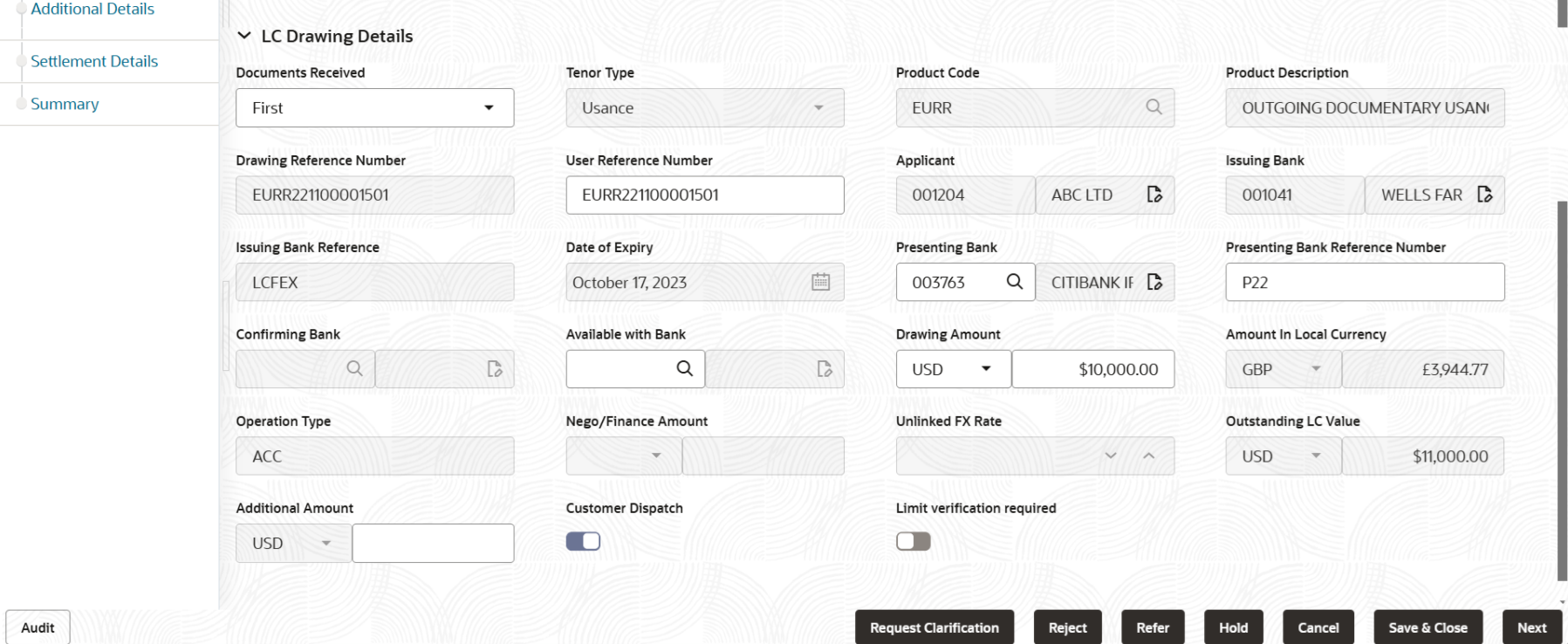This screenshot has width=1568, height=644.
Task: Click the Refer button
Action: [1152, 627]
